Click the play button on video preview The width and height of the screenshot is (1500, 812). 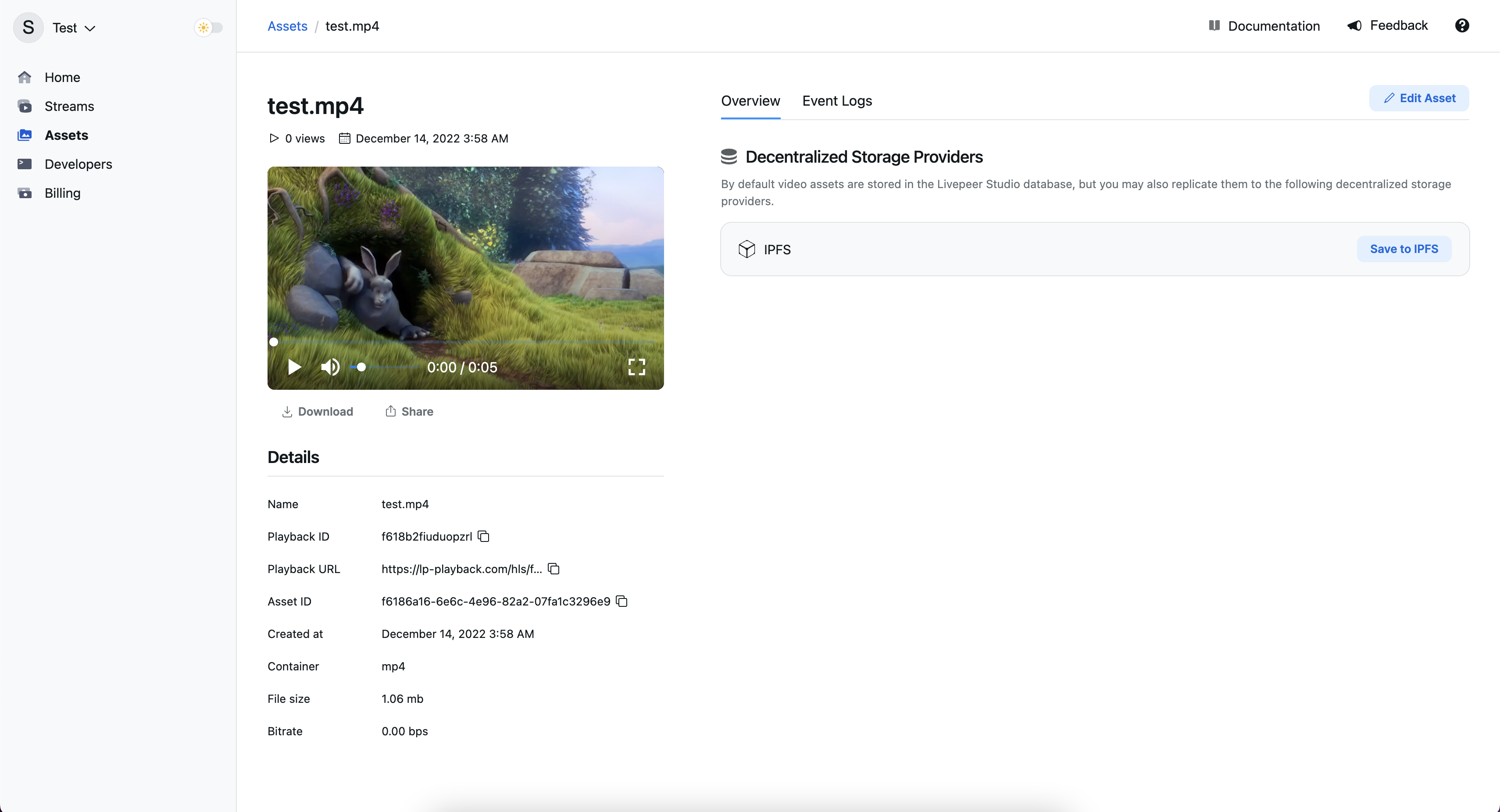point(294,367)
